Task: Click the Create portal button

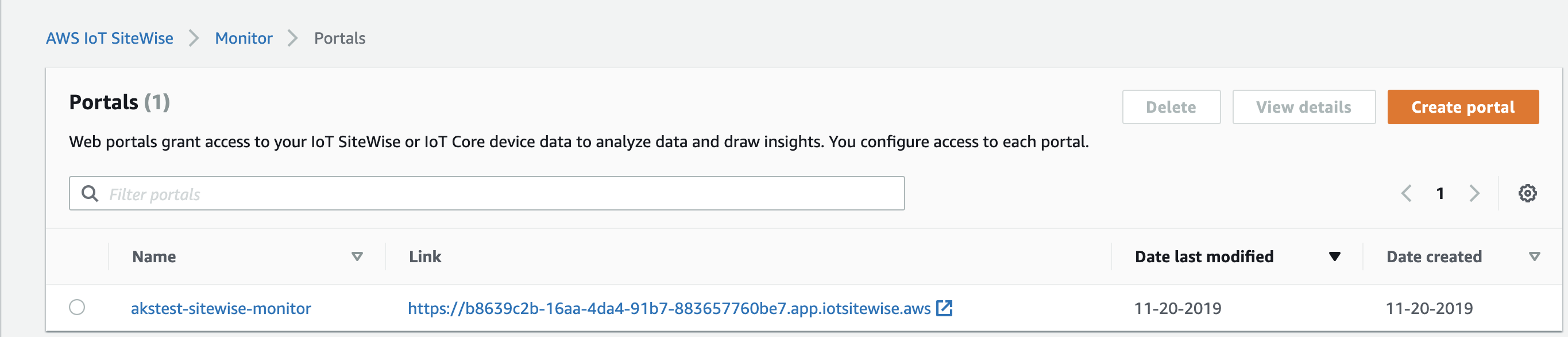Action: tap(1463, 108)
